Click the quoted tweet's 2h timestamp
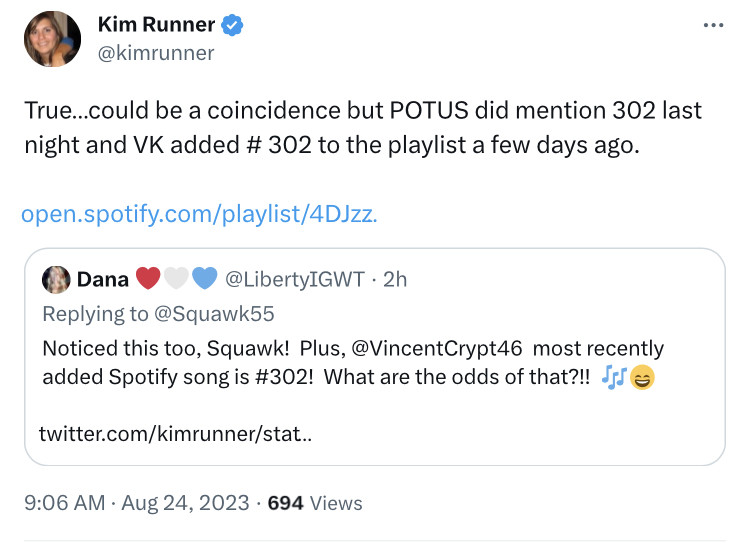 (395, 280)
